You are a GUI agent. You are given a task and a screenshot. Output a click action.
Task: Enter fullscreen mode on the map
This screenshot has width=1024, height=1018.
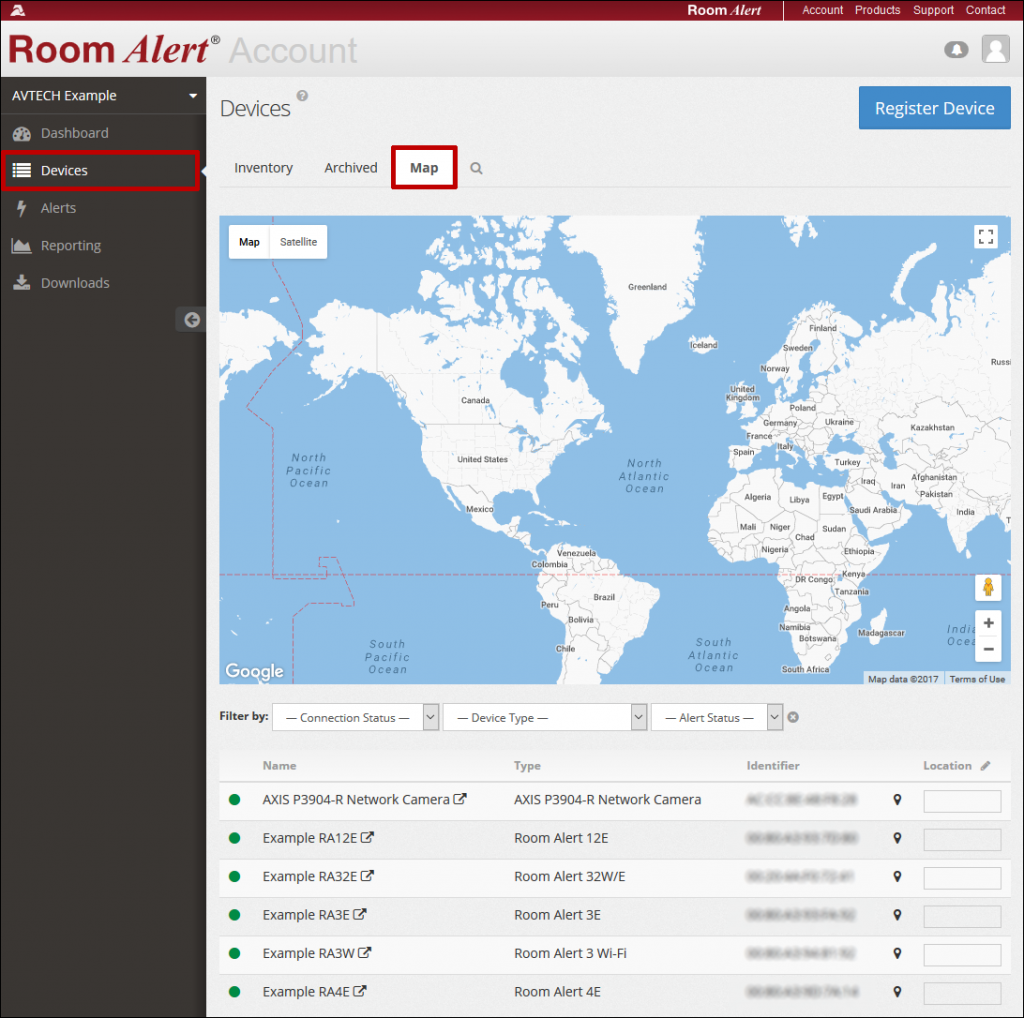[986, 236]
